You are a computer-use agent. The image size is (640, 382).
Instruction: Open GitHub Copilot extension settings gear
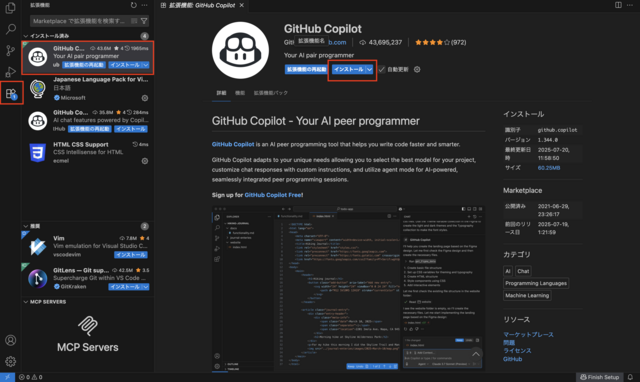(x=417, y=69)
